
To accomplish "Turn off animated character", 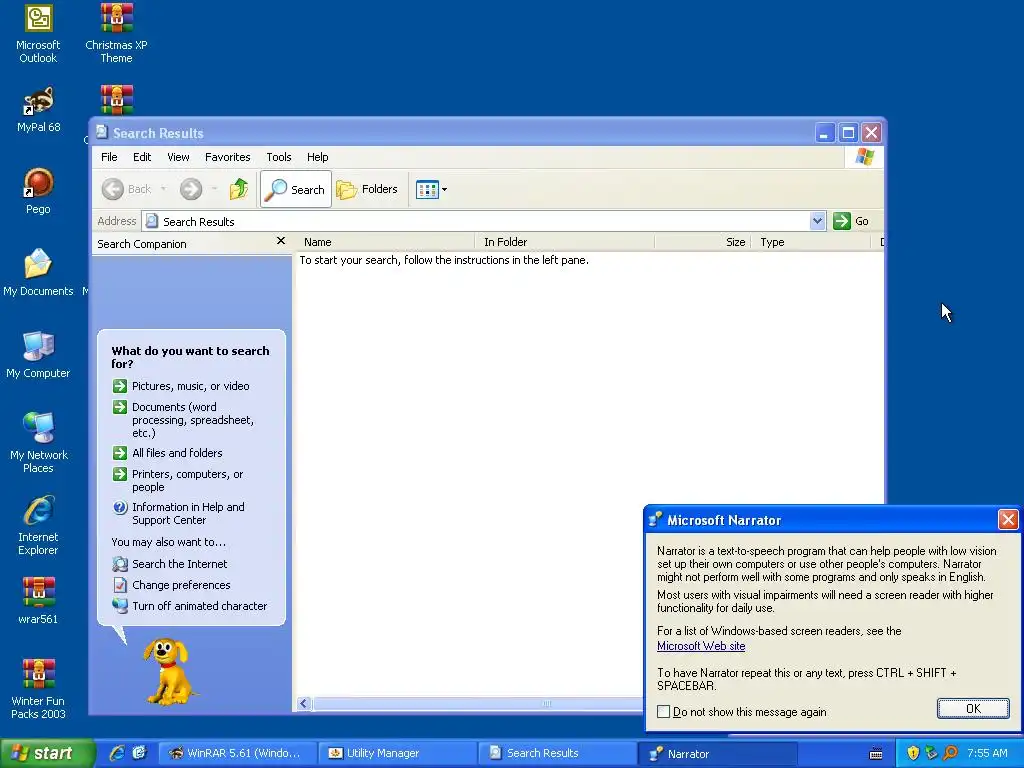I will point(189,606).
